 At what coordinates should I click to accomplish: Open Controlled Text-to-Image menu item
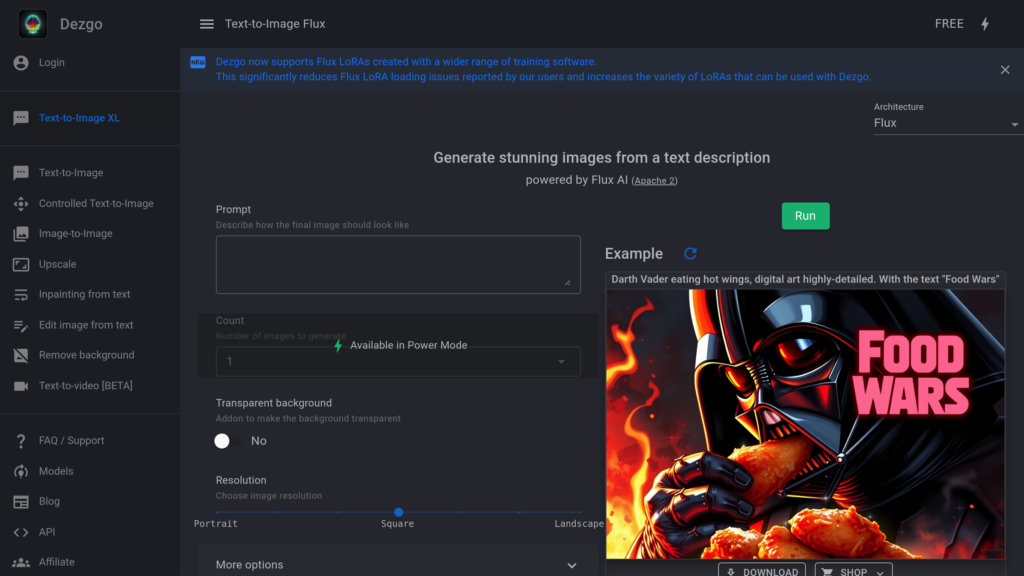[96, 203]
